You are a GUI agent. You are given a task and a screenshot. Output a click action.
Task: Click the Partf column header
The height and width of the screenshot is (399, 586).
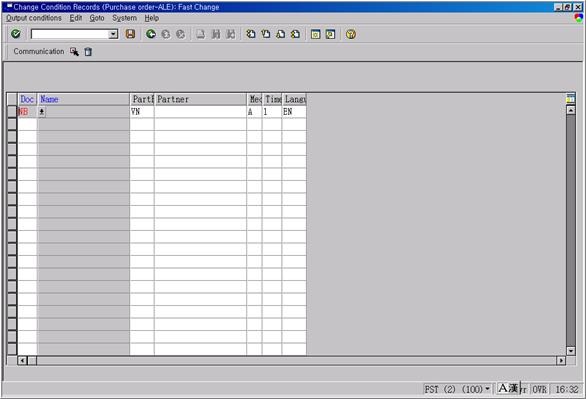point(142,99)
